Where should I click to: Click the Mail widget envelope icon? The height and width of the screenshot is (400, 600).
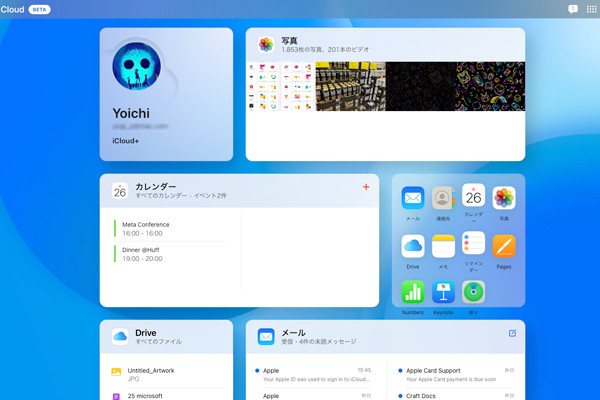tap(266, 337)
